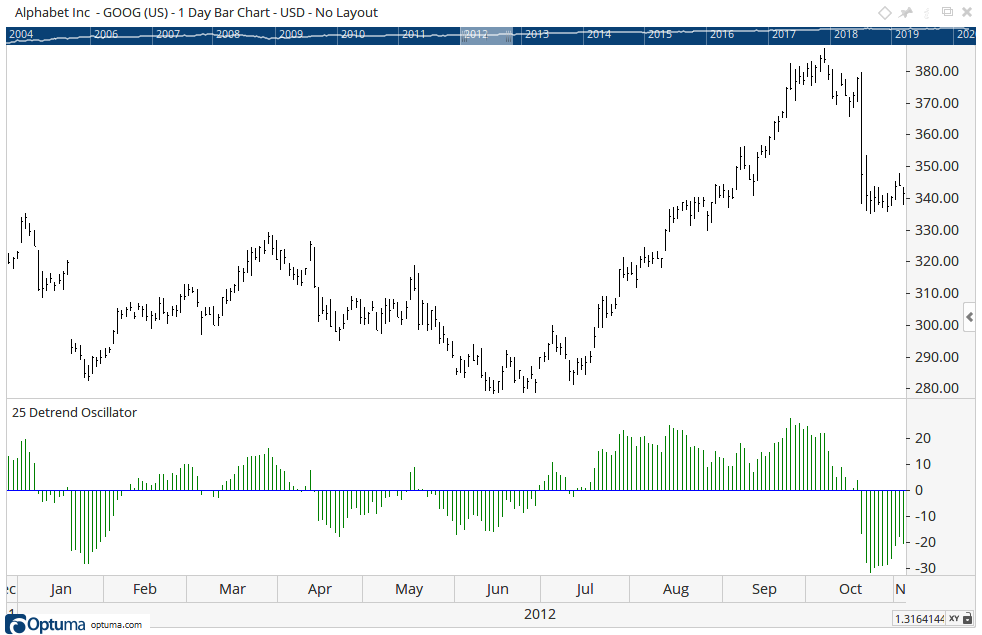
Task: Pin the chart with the pushpin icon
Action: 906,13
